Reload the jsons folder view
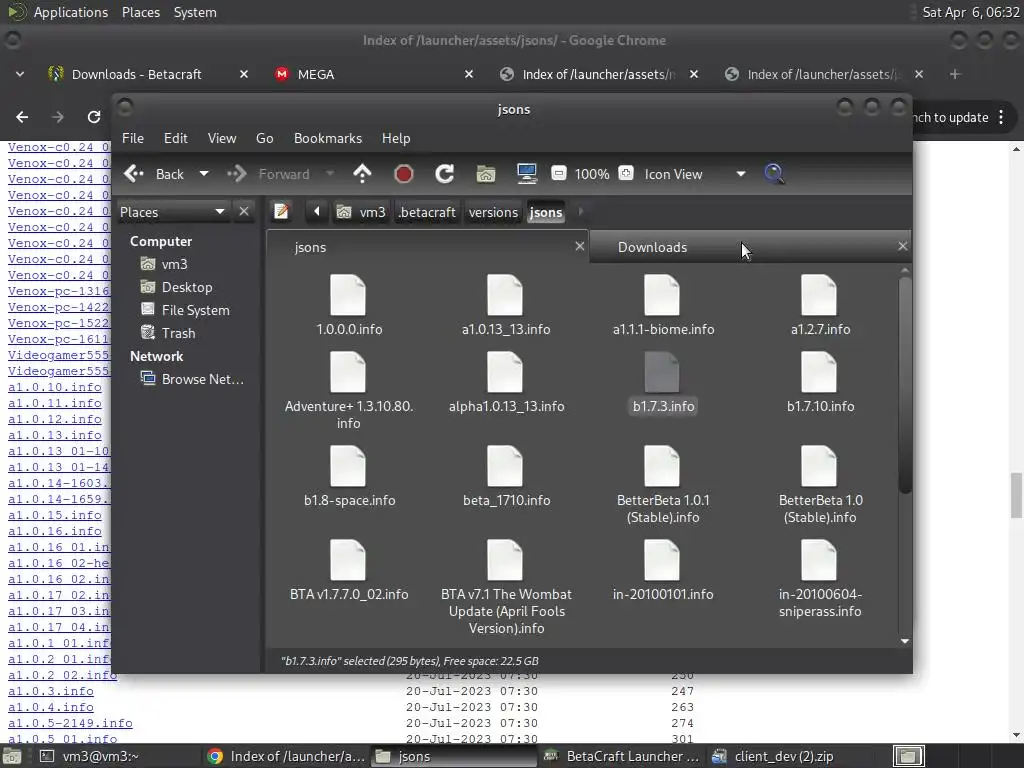Screen dimensions: 1024x768 pos(445,174)
